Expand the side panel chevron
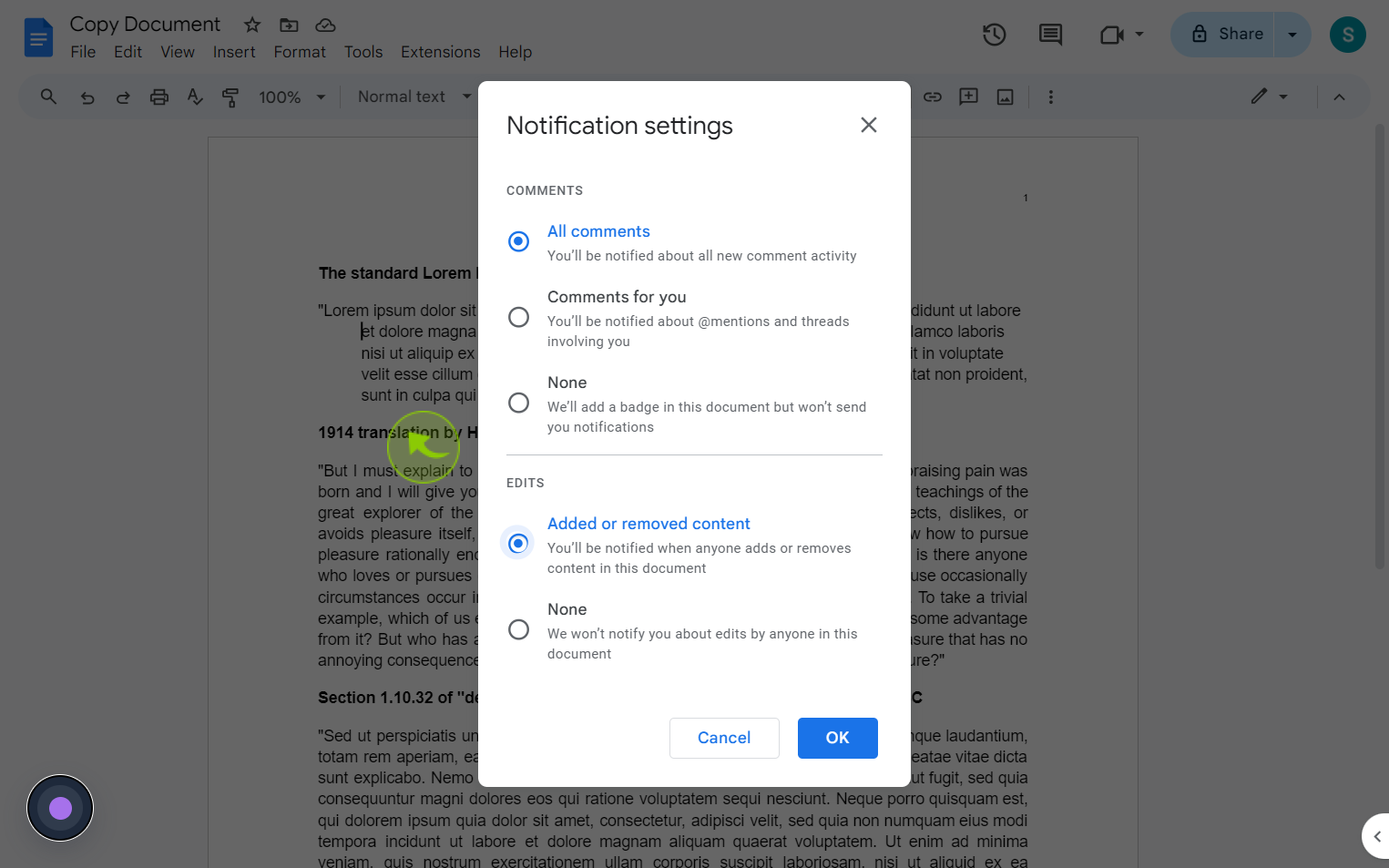The image size is (1389, 868). click(1377, 836)
